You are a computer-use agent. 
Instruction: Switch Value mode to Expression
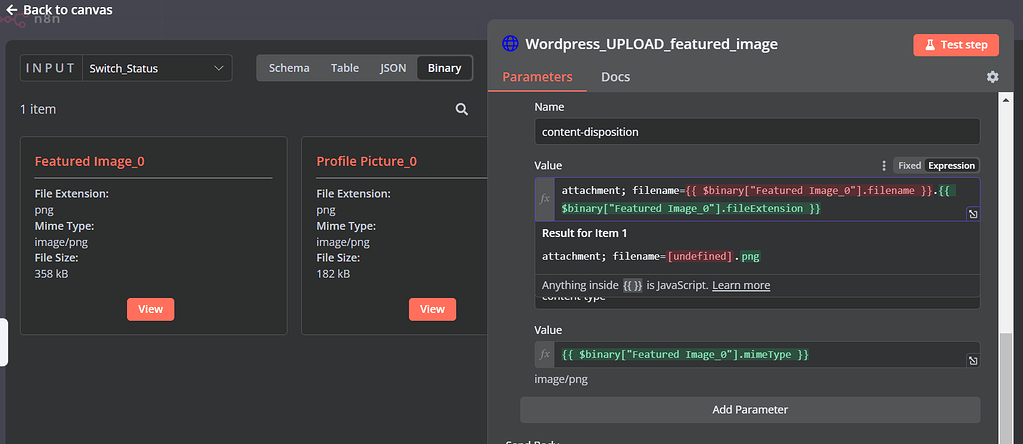point(951,166)
